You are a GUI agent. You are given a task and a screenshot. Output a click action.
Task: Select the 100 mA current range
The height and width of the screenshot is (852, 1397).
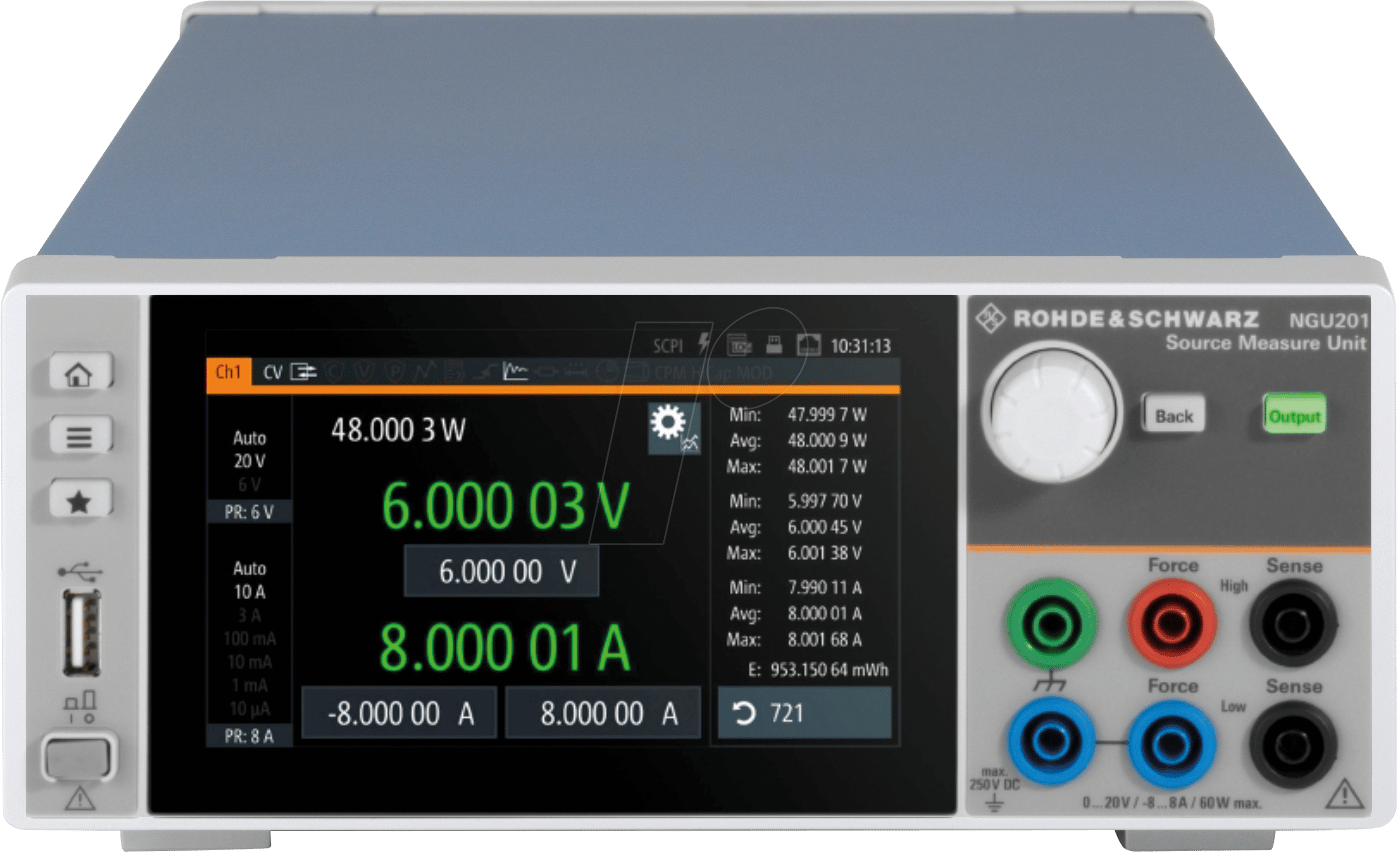pyautogui.click(x=250, y=638)
